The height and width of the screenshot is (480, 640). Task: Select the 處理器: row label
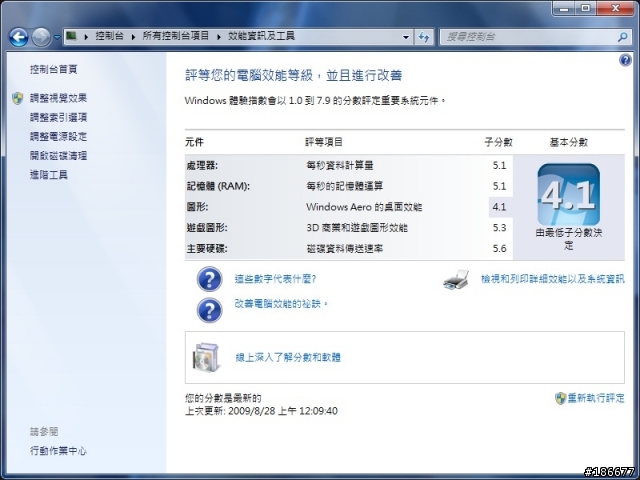[202, 165]
